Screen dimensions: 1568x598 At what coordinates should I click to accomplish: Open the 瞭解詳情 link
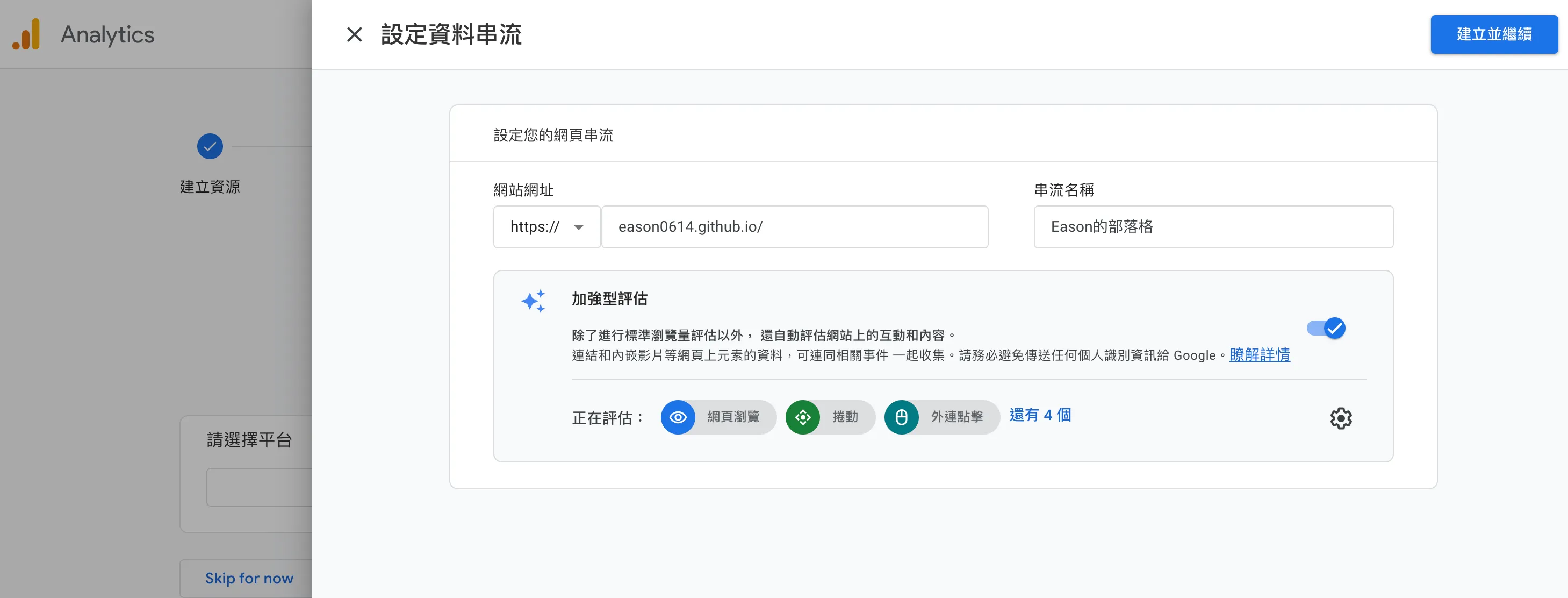pos(1260,355)
